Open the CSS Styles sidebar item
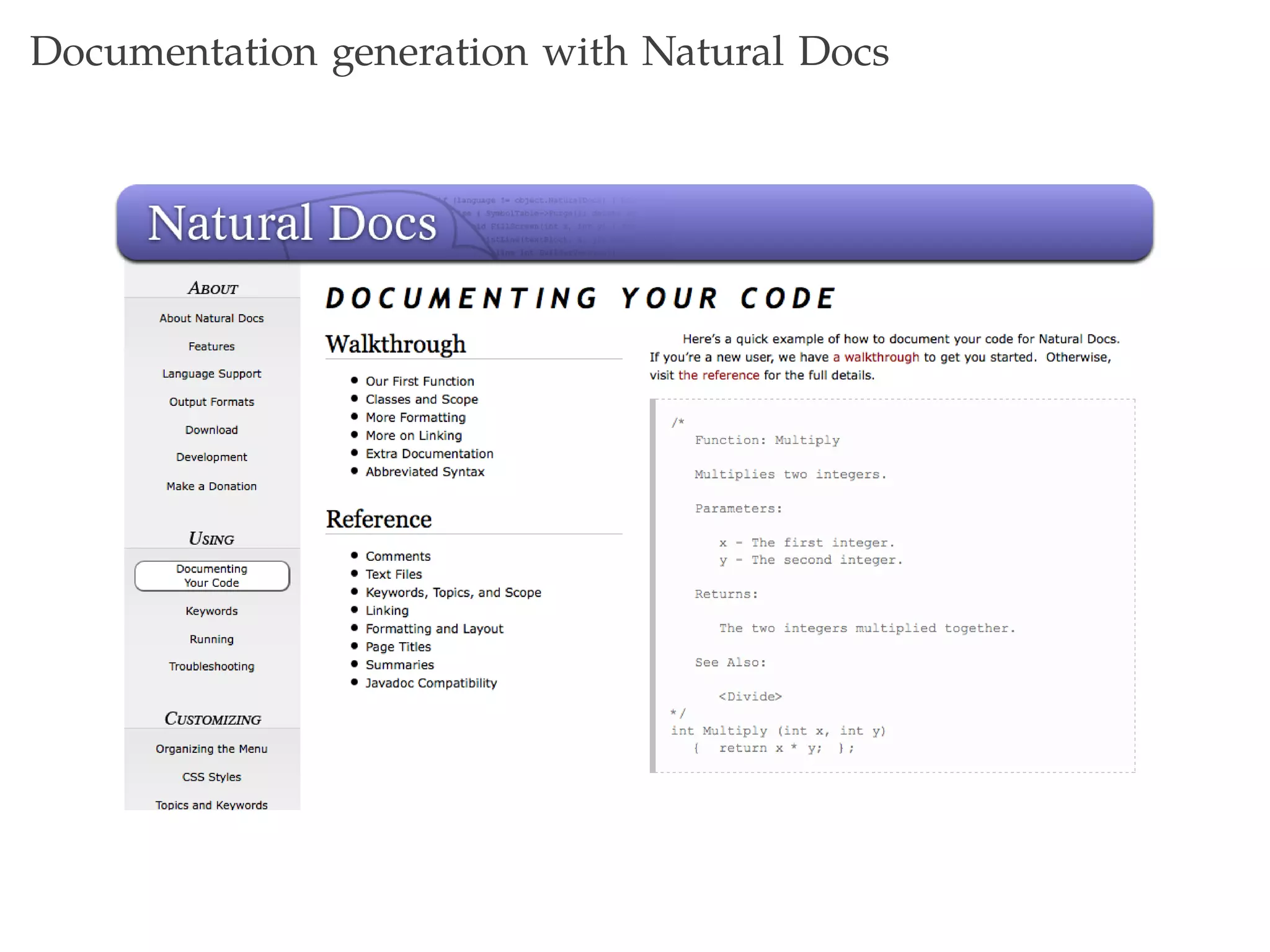Viewport: 1270px width, 952px height. (x=211, y=777)
